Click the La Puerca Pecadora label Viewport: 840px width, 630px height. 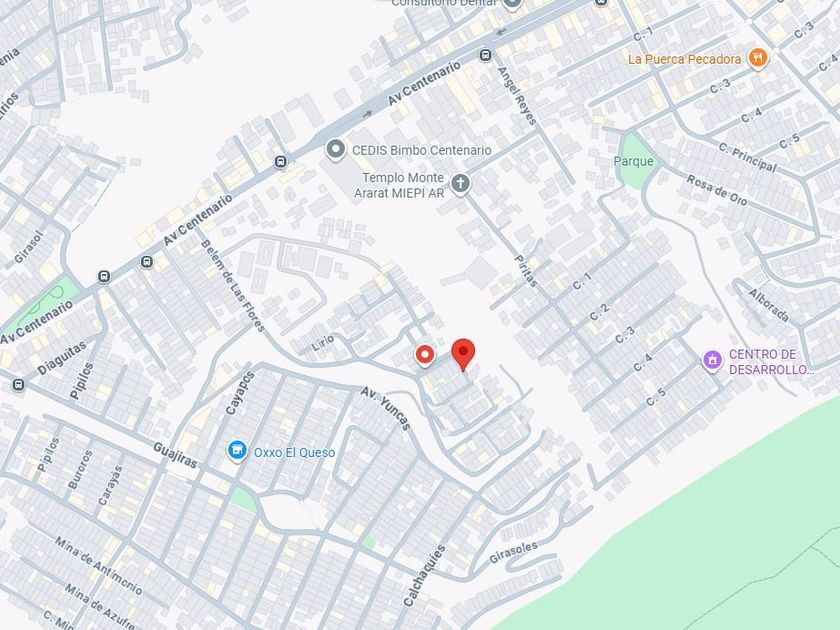point(685,59)
